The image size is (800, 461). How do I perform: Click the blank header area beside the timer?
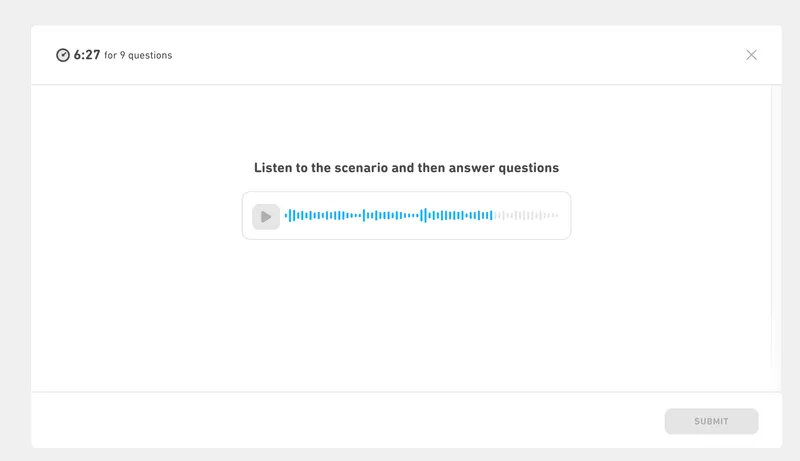[450, 55]
